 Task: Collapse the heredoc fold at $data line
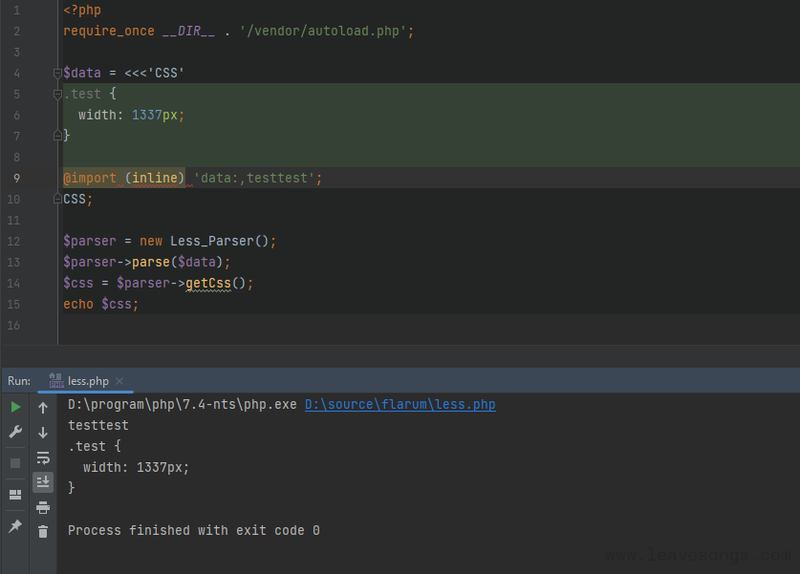(x=57, y=73)
